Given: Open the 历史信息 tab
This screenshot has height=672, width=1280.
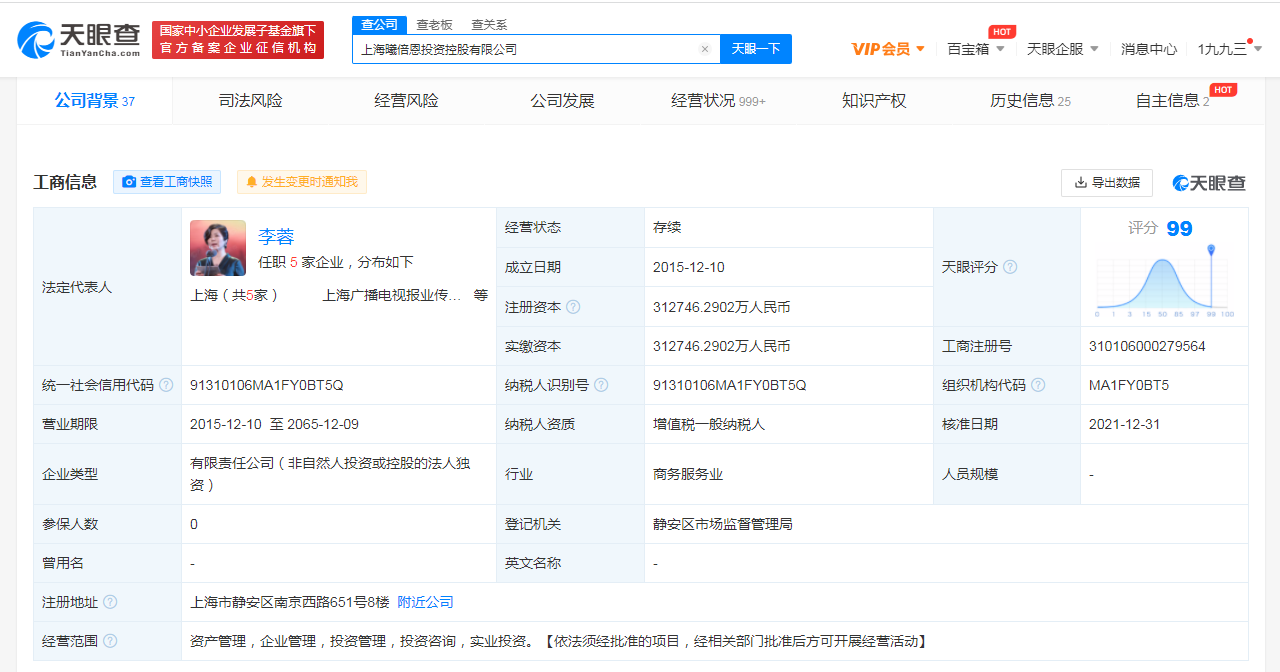Looking at the screenshot, I should (x=1030, y=101).
